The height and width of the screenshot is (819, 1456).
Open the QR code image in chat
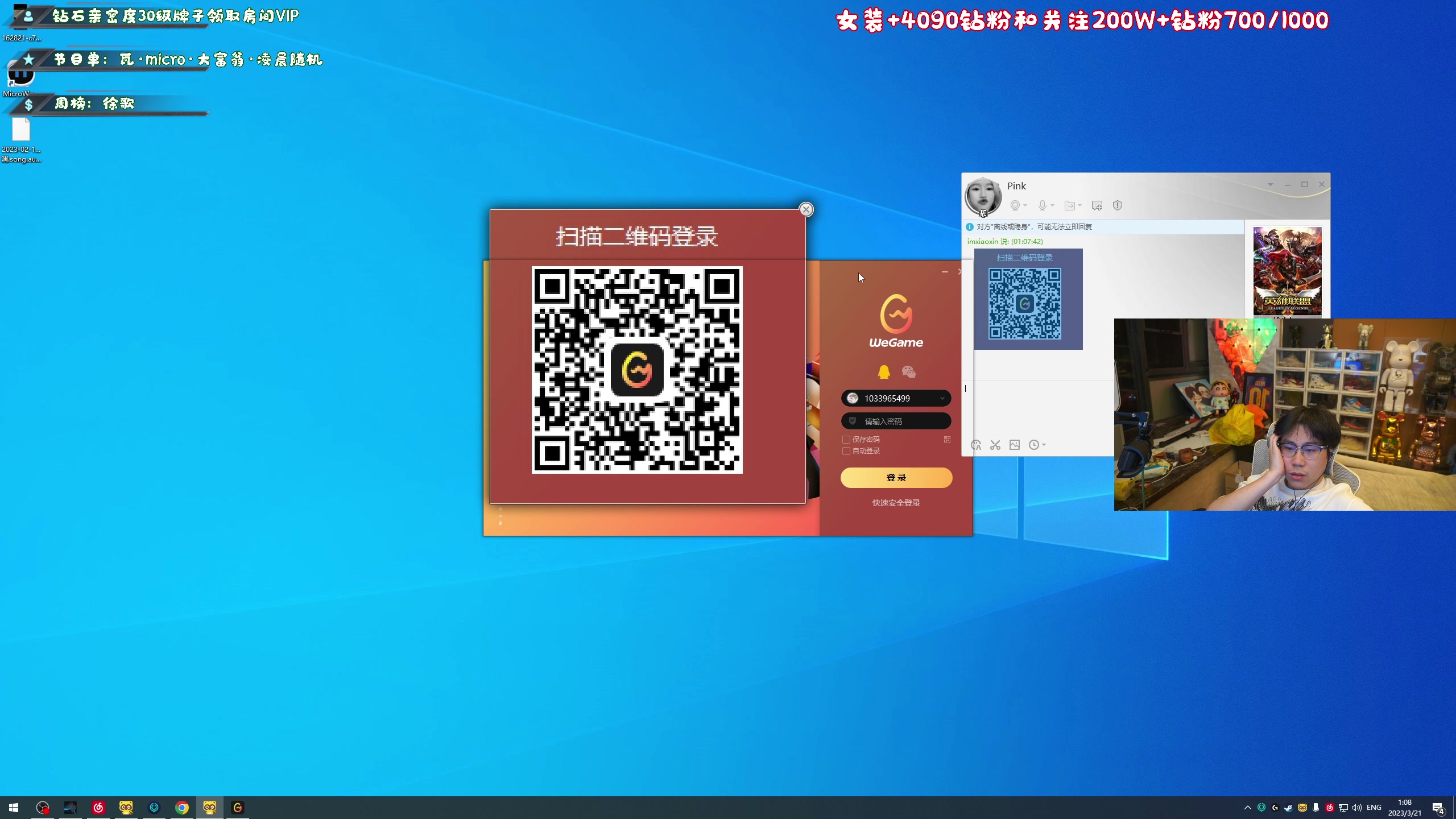point(1025,303)
